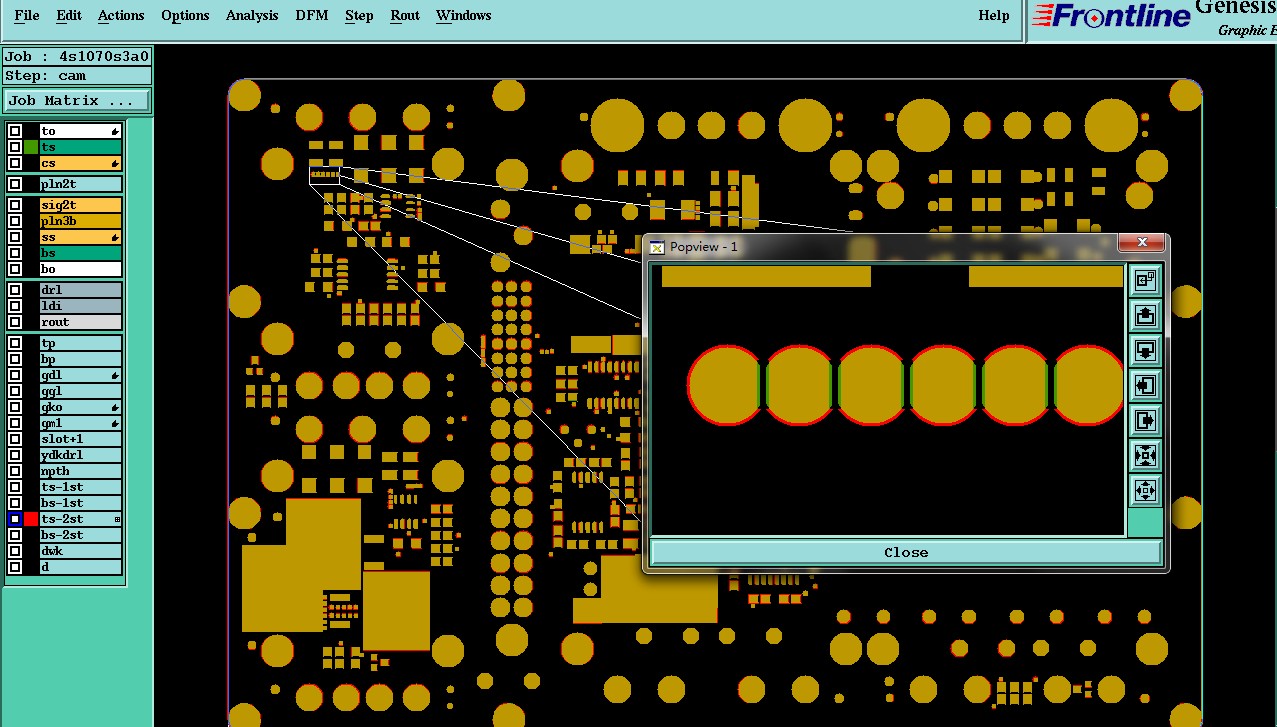Click the small square icon on ts-2st row
The image size is (1277, 727).
(117, 519)
